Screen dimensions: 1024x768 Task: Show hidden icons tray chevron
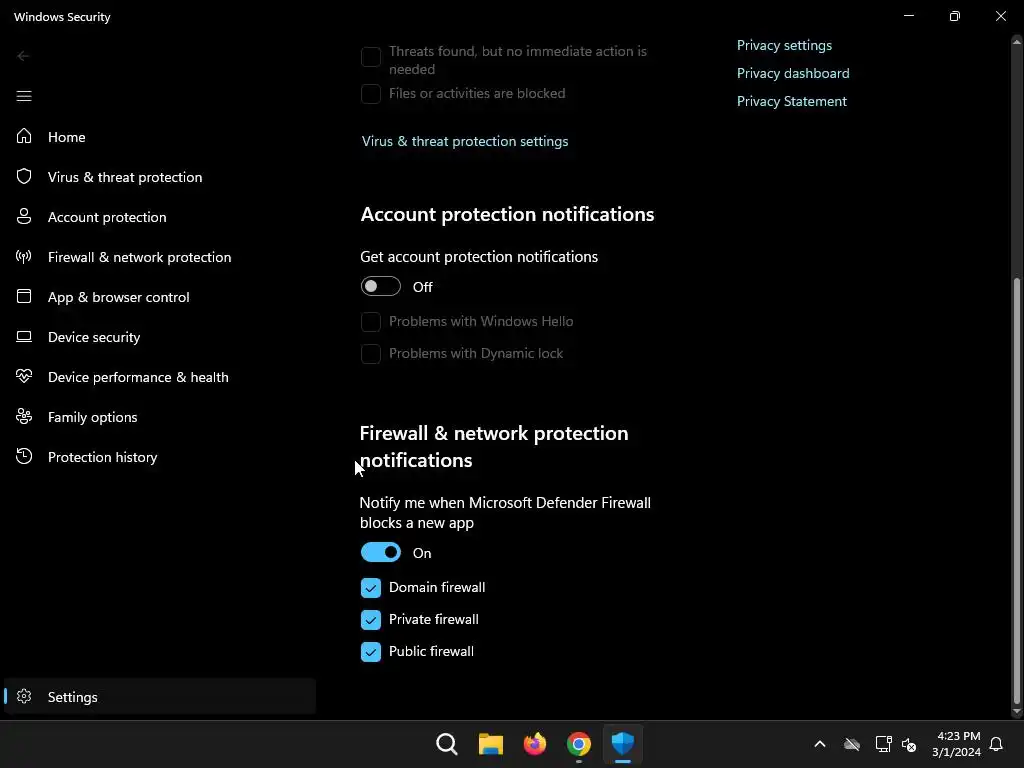click(x=820, y=744)
